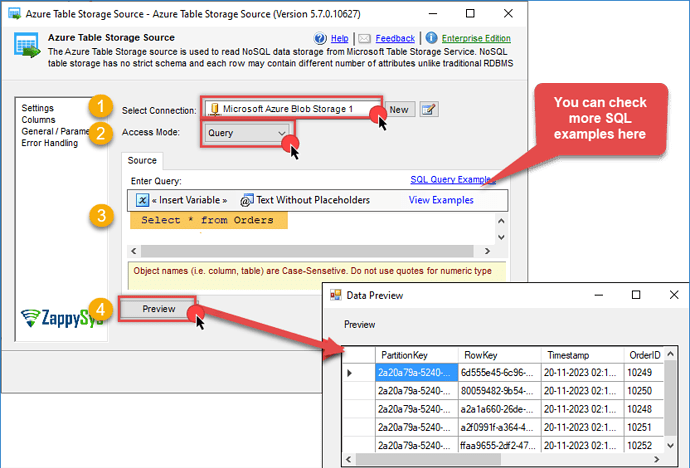Open the Help link
The height and width of the screenshot is (468, 690).
339,39
